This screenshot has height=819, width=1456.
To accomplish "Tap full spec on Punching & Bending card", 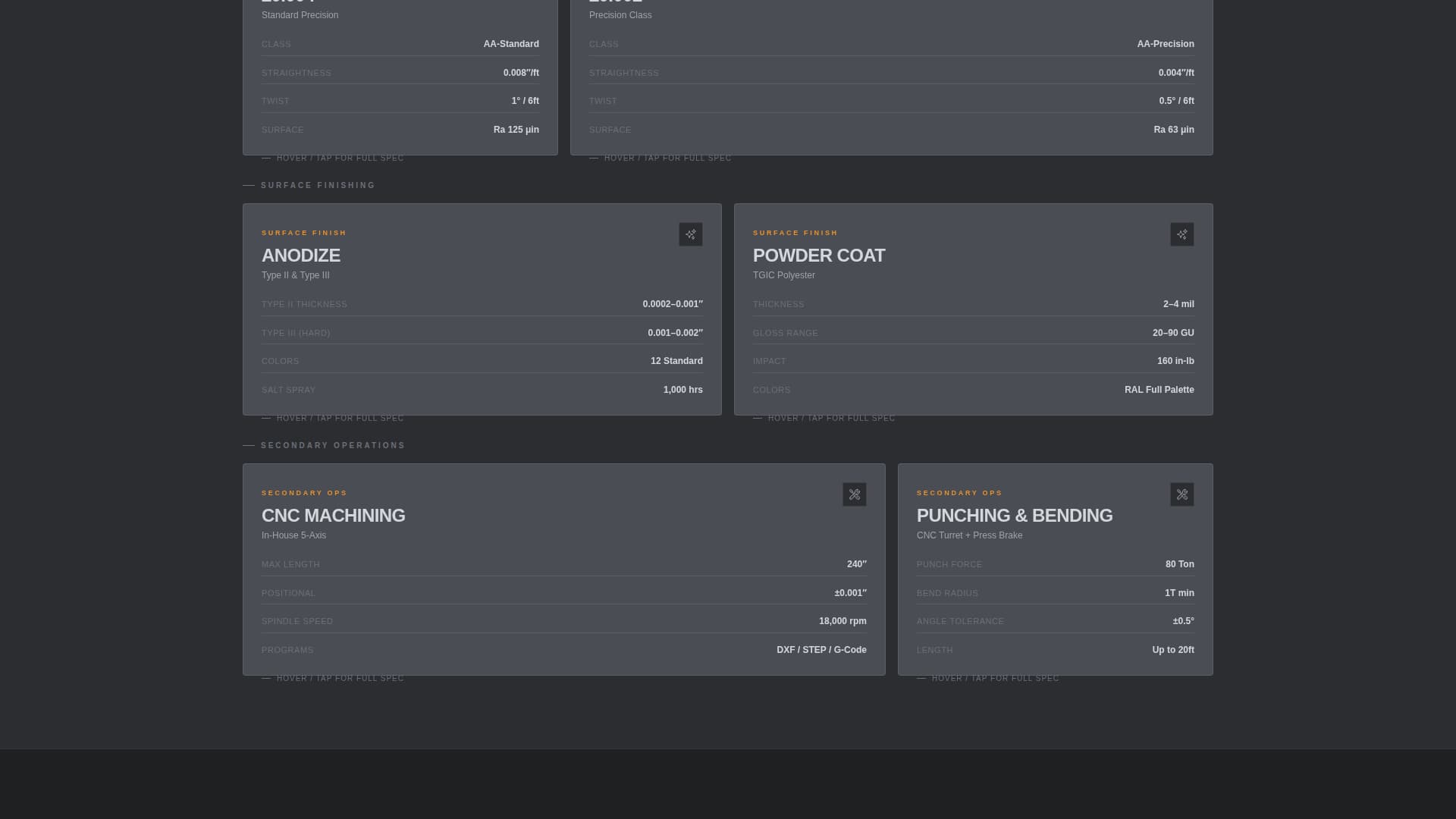I will [986, 678].
